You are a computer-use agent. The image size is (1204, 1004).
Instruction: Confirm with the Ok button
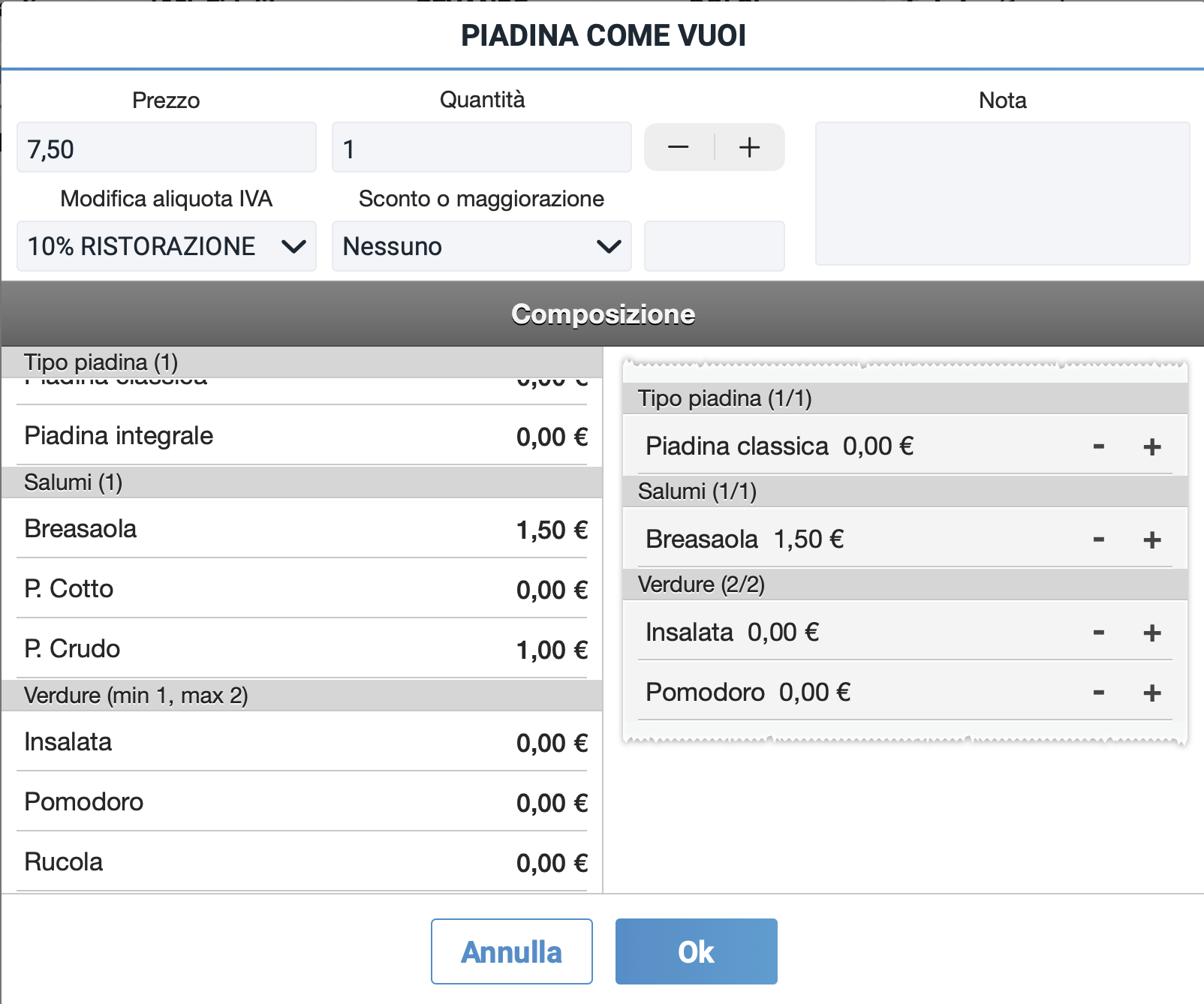coord(696,951)
